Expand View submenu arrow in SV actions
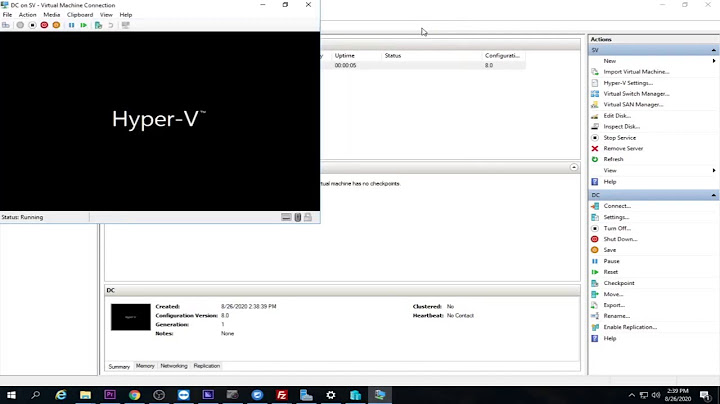This screenshot has height=404, width=720. click(714, 170)
